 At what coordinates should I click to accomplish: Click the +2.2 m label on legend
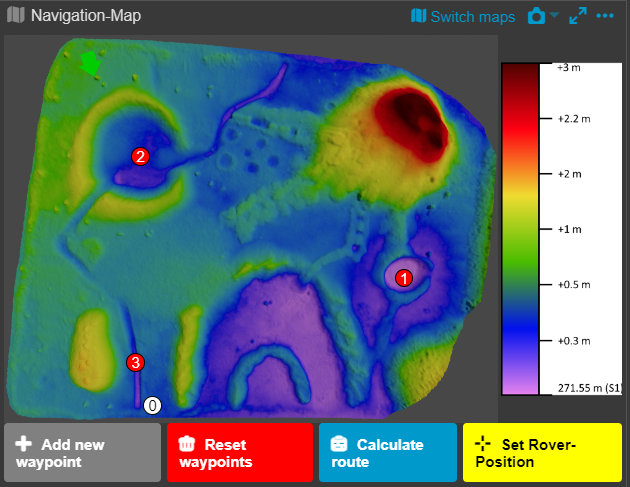pos(573,118)
